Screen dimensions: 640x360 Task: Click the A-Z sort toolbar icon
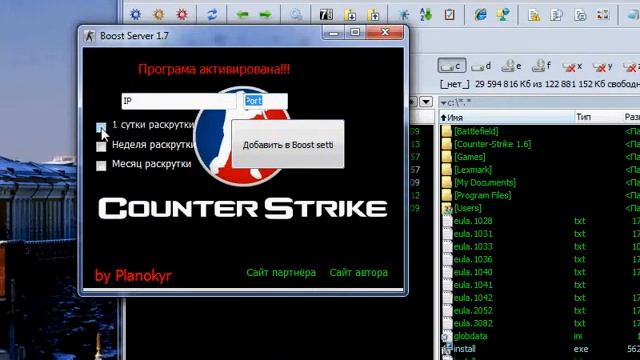coord(426,15)
